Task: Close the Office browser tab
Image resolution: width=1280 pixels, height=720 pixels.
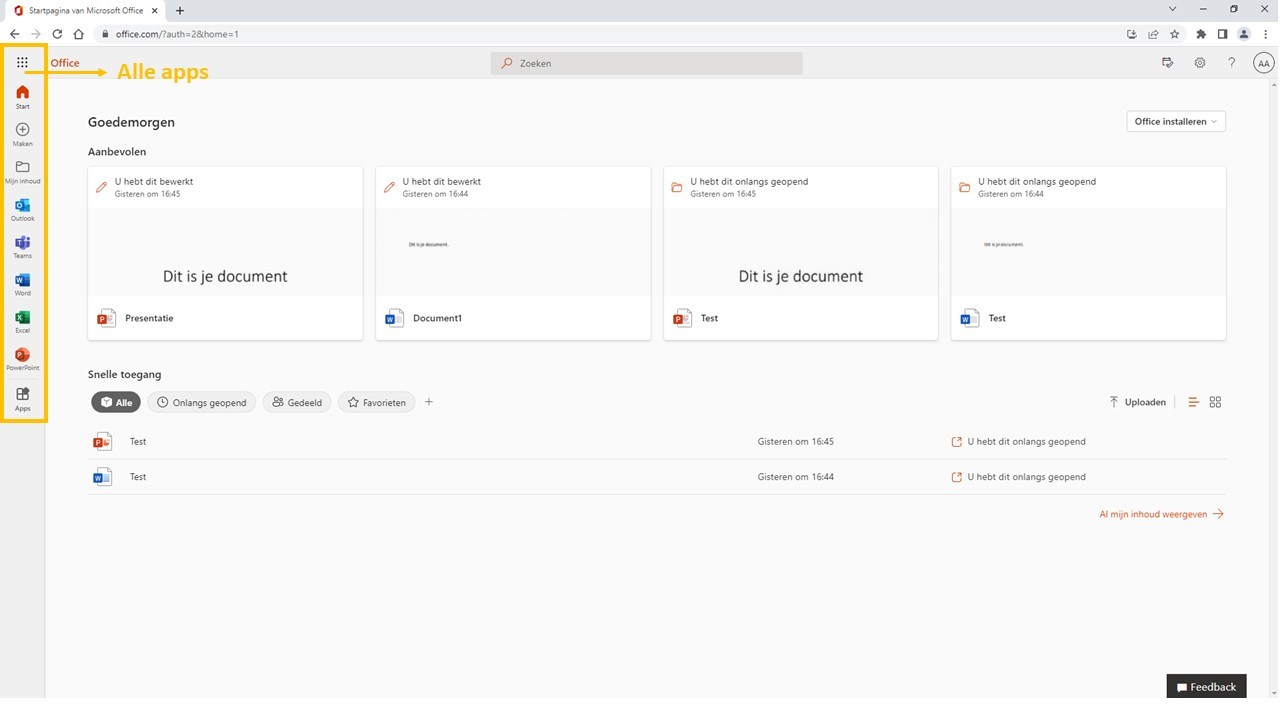Action: click(155, 11)
